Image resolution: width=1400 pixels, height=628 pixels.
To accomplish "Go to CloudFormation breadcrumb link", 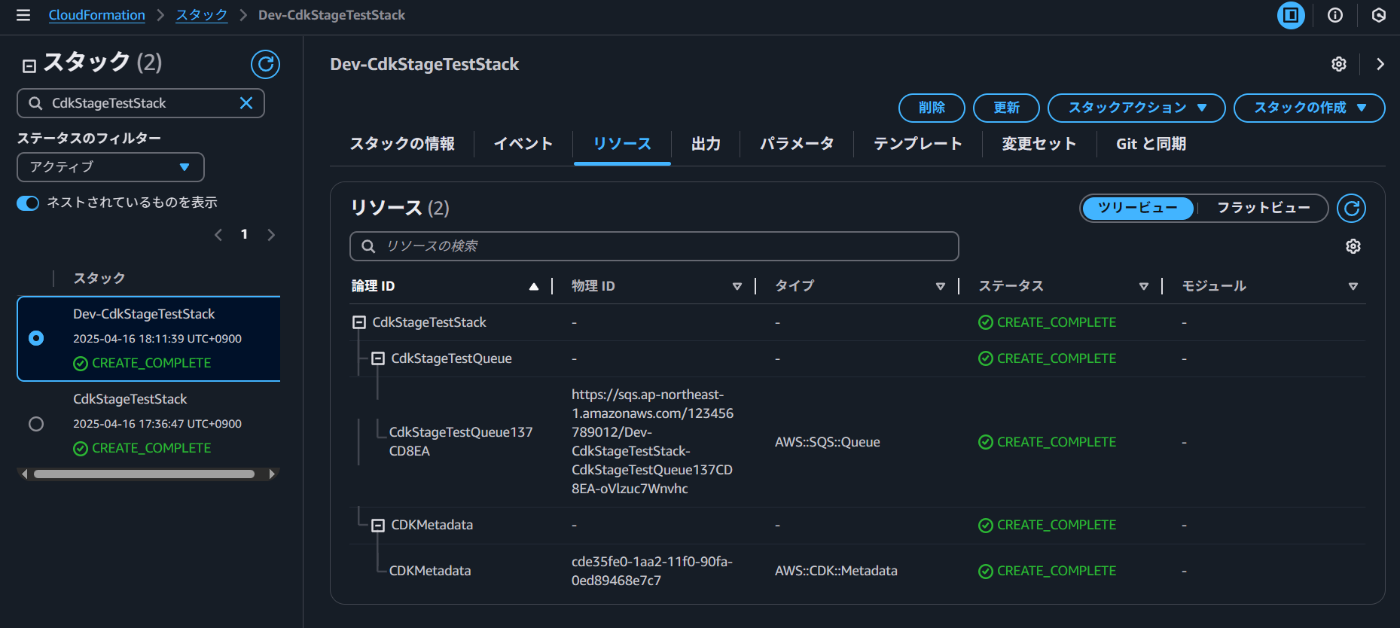I will tap(97, 15).
